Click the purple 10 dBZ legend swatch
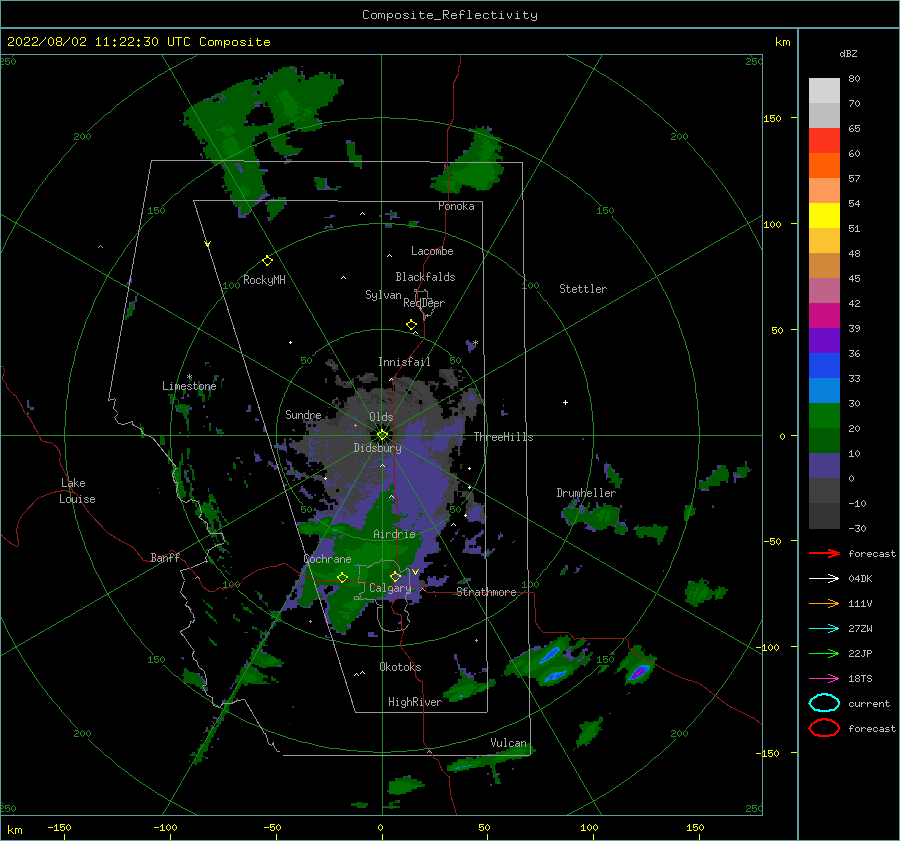 [x=824, y=465]
